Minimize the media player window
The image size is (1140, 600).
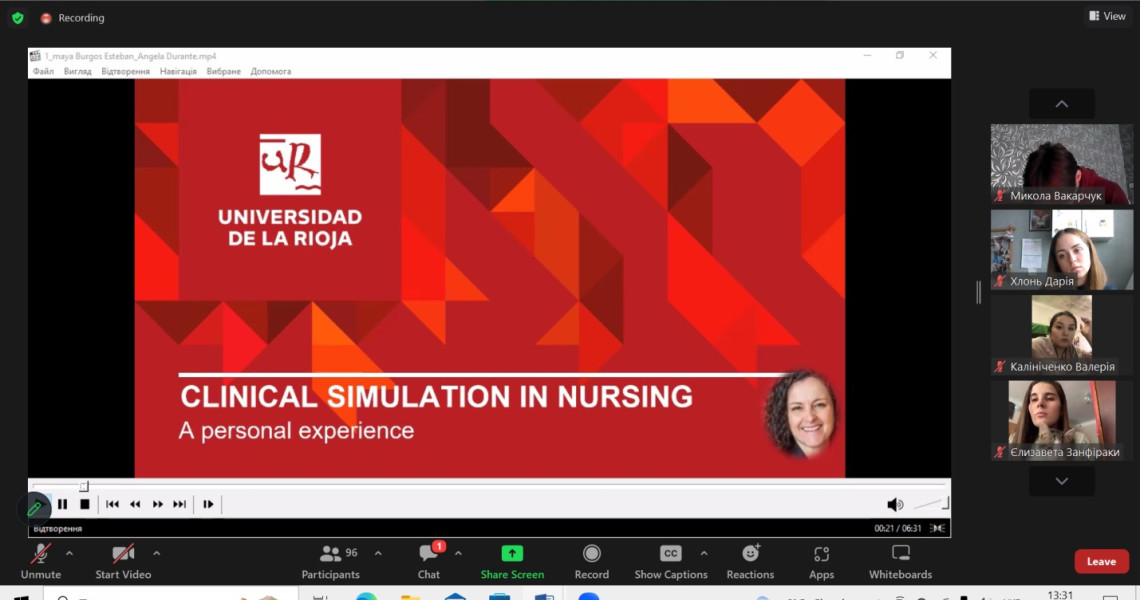click(867, 55)
